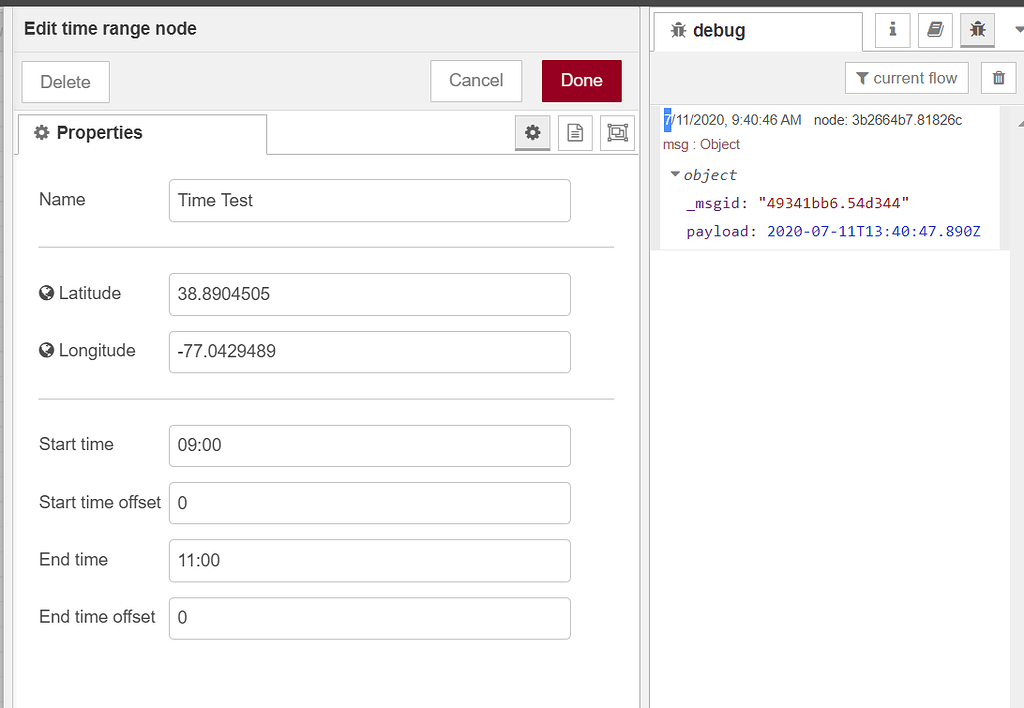
Task: Open the Appearance settings icon
Action: pos(616,132)
